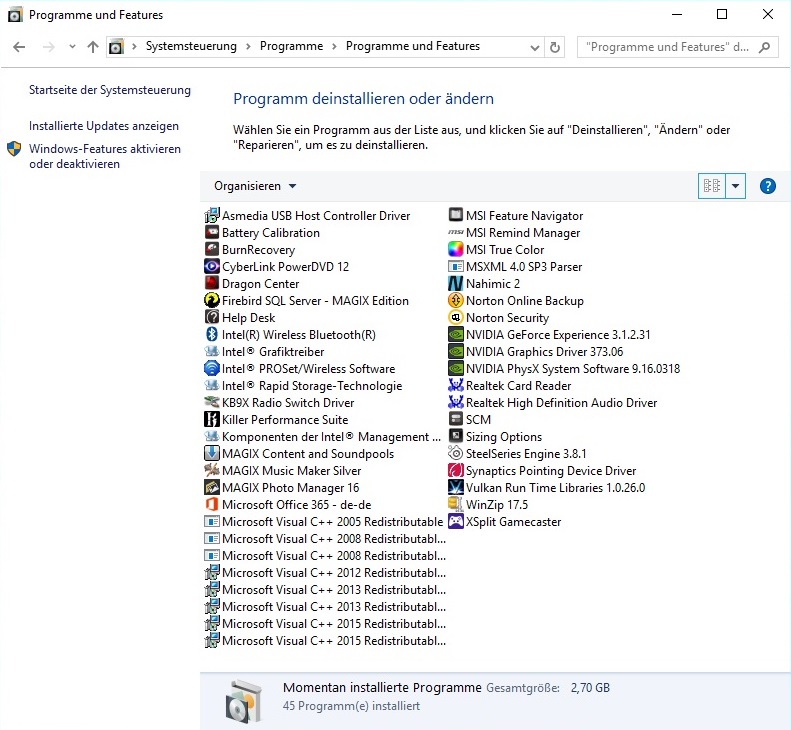Expand chevron after Programme breadcrumb

point(334,47)
